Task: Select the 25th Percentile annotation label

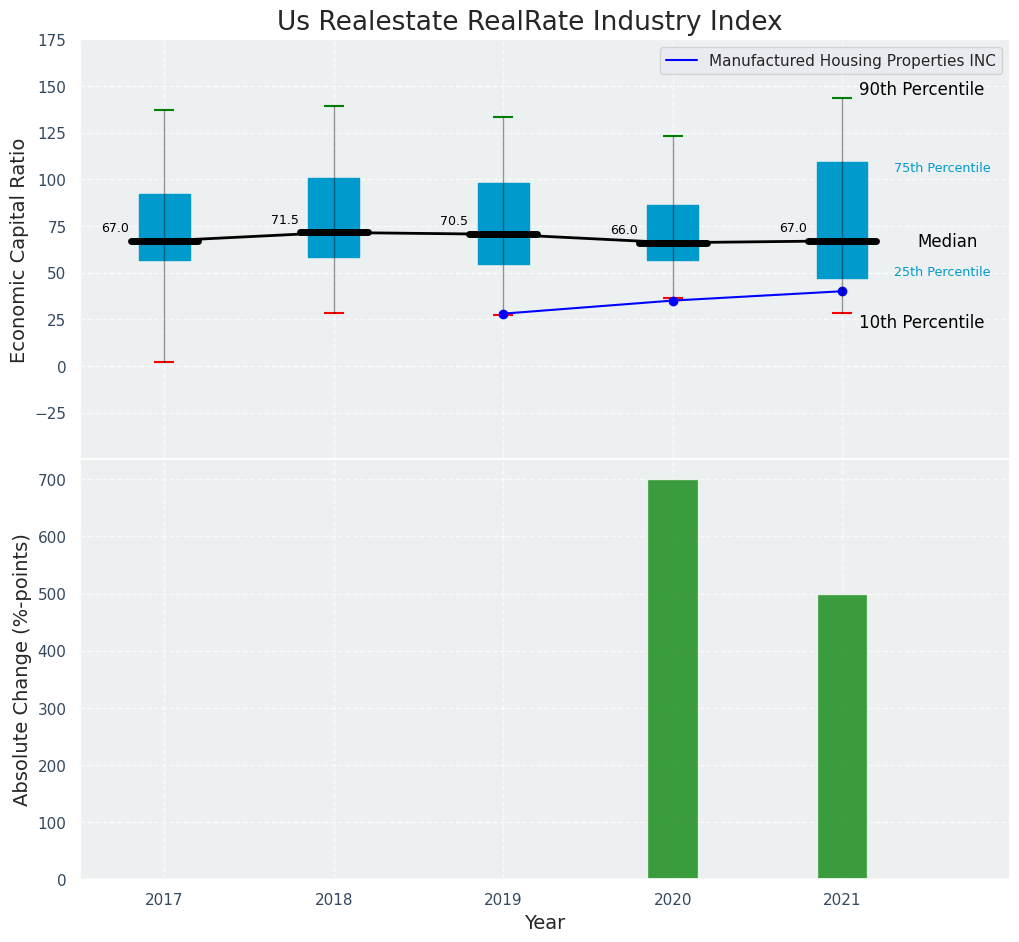Action: (941, 272)
